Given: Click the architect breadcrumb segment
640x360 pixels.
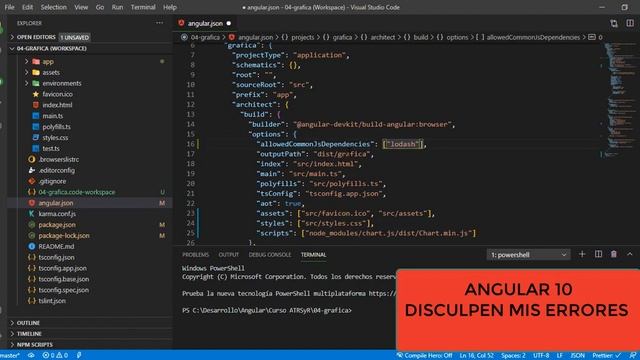Looking at the screenshot, I should [x=382, y=37].
